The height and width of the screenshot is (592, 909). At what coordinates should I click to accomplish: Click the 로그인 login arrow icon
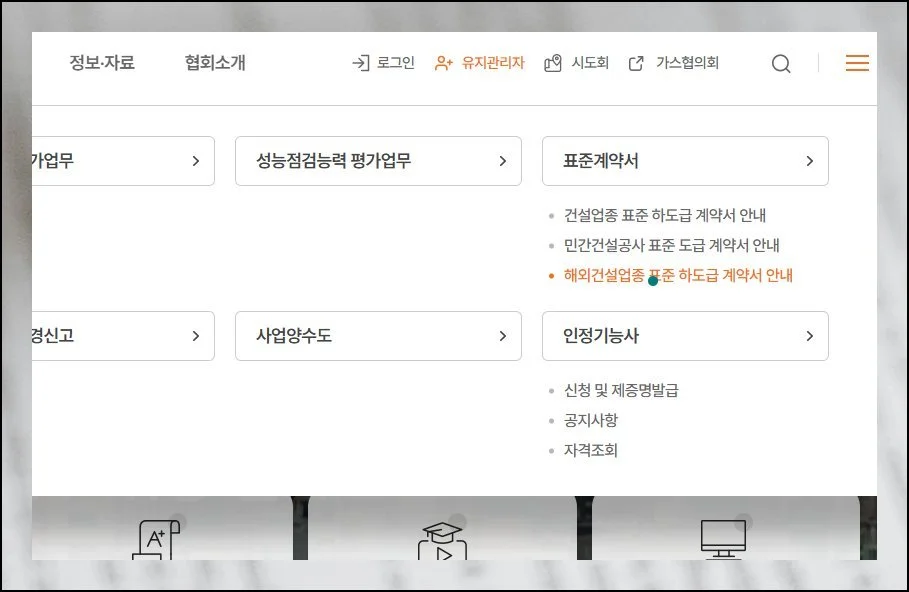tap(359, 63)
